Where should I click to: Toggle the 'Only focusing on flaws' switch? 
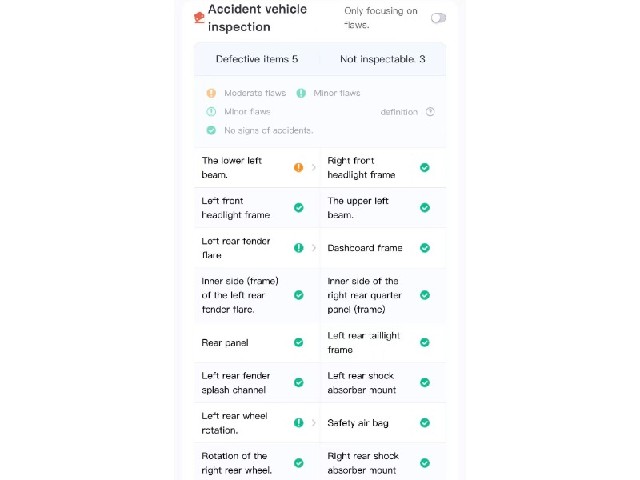click(438, 18)
